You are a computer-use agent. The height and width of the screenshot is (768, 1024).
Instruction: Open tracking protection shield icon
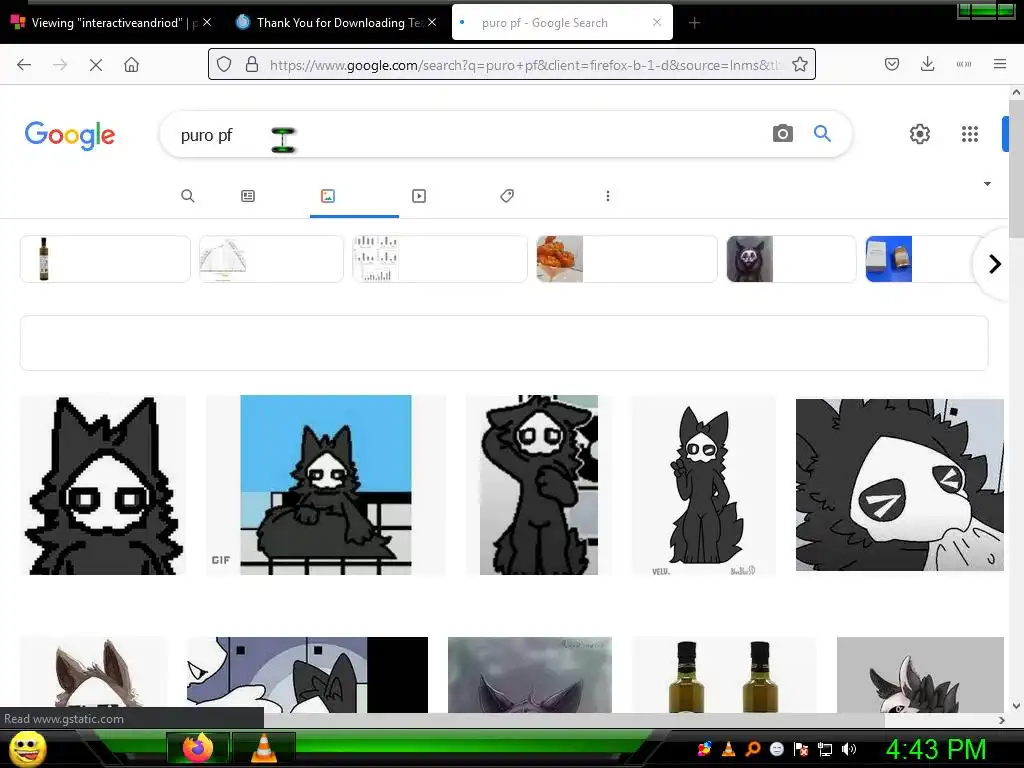(x=224, y=65)
